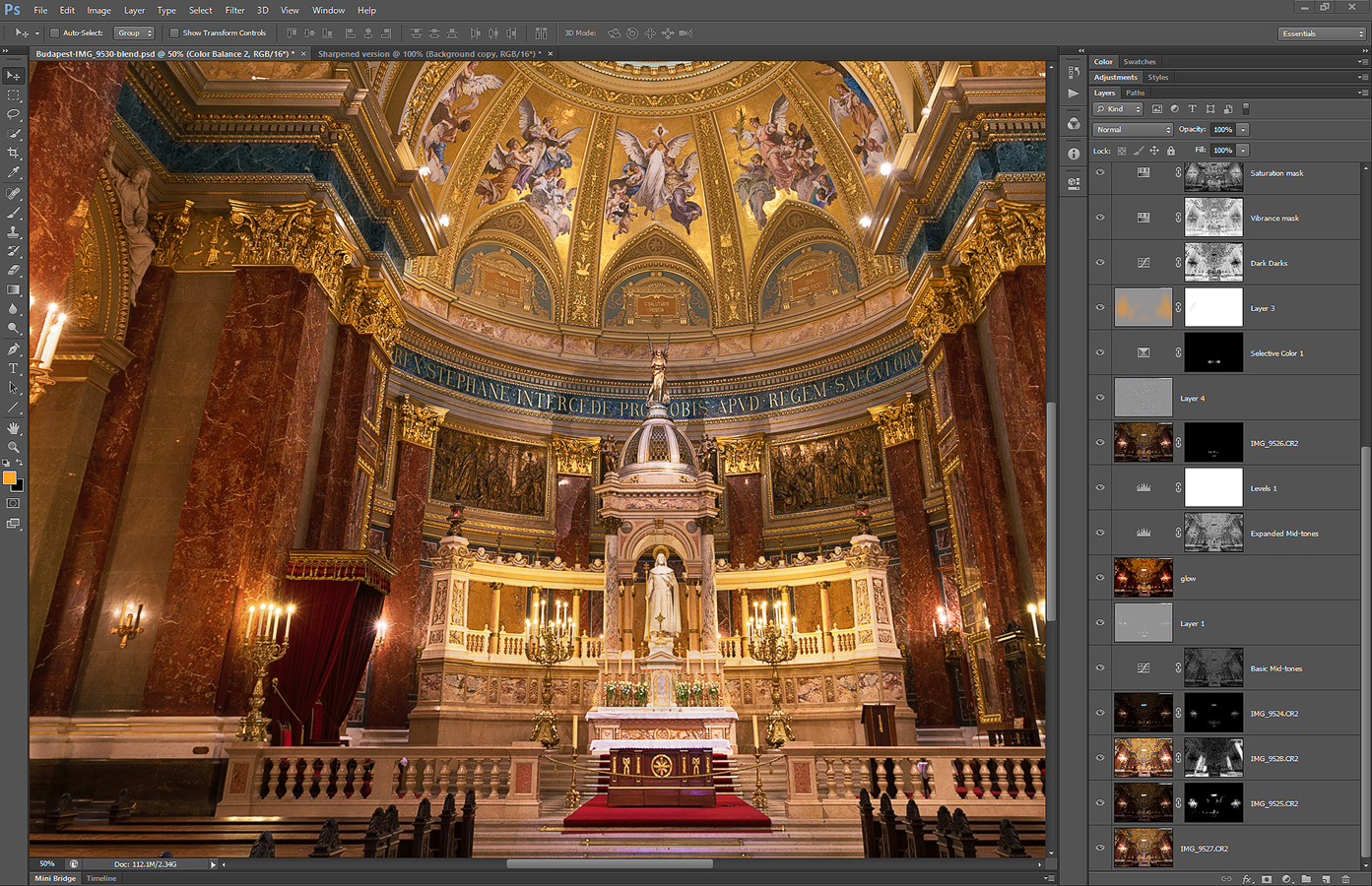
Task: Toggle visibility of Layer 3
Action: [1100, 307]
